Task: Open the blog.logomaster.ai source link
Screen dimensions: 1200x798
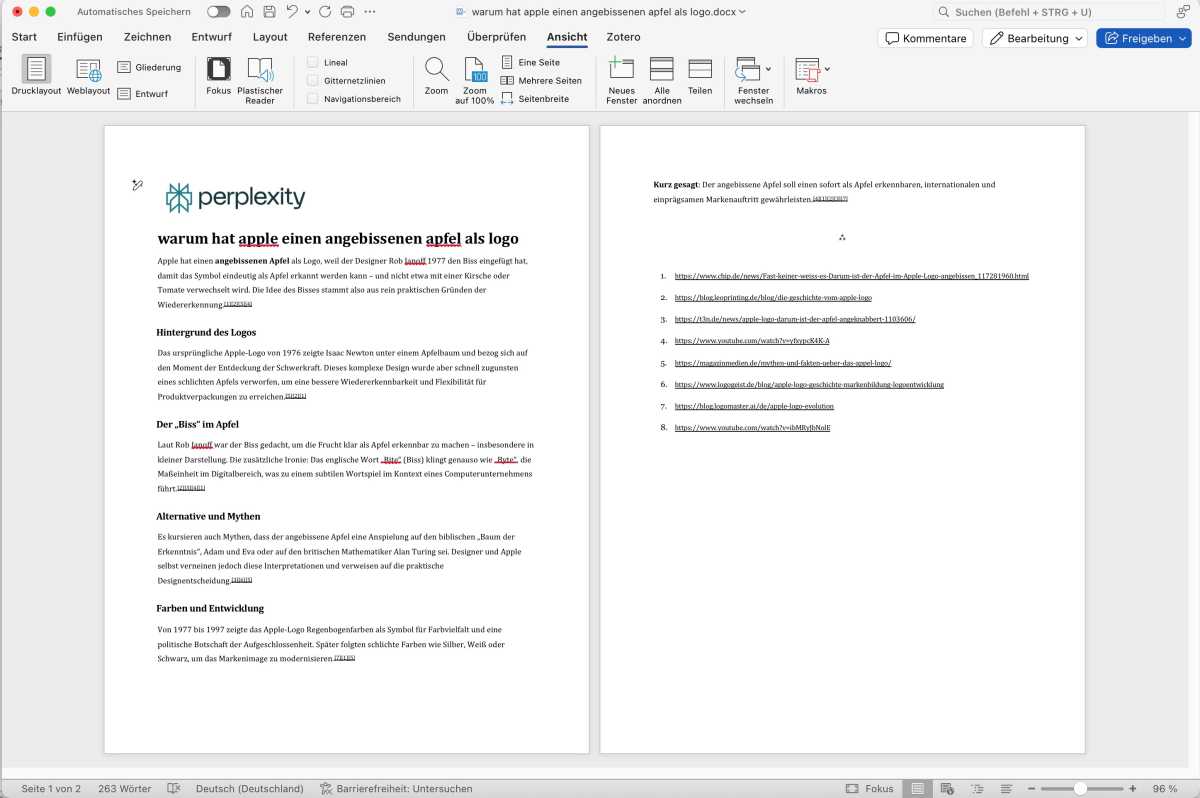Action: point(754,406)
